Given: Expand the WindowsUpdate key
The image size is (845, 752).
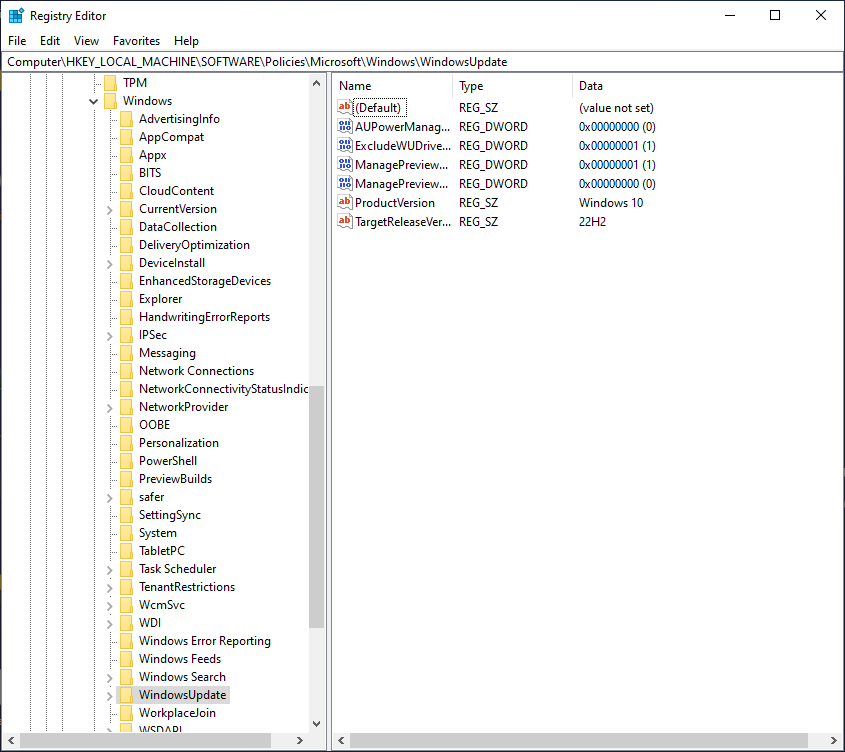Looking at the screenshot, I should [x=109, y=695].
